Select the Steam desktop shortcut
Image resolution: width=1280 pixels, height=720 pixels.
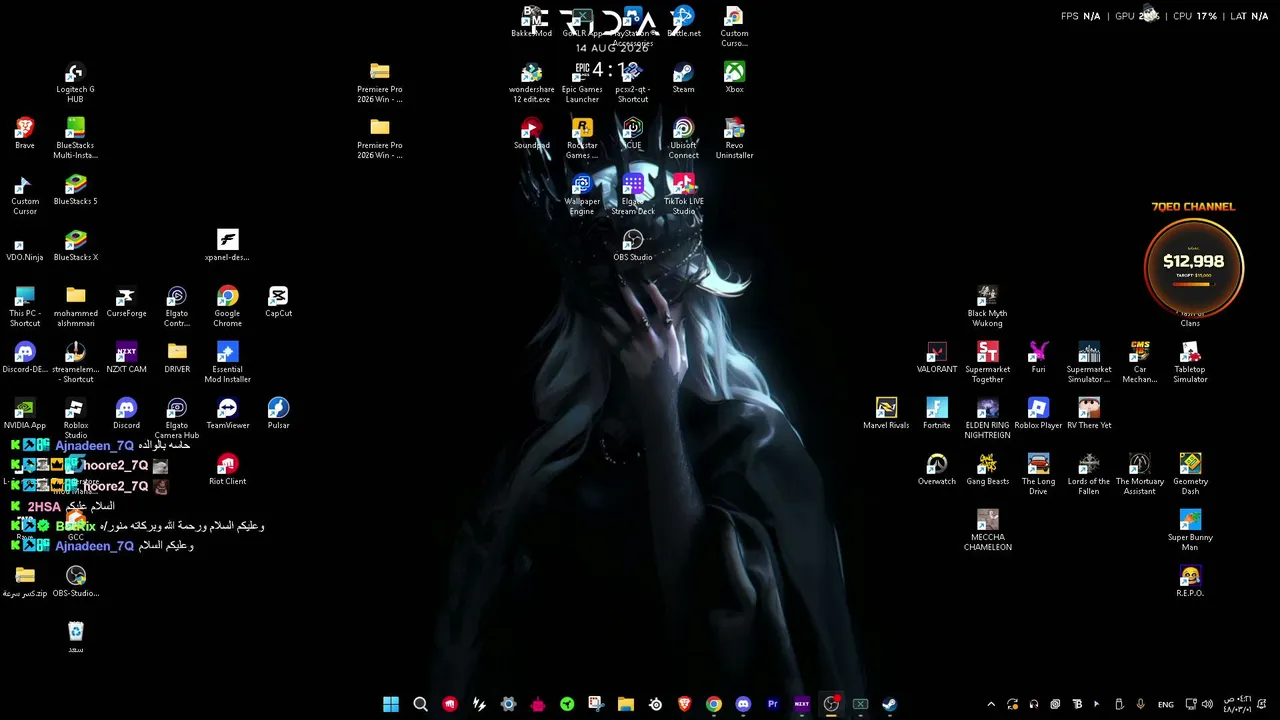click(683, 78)
